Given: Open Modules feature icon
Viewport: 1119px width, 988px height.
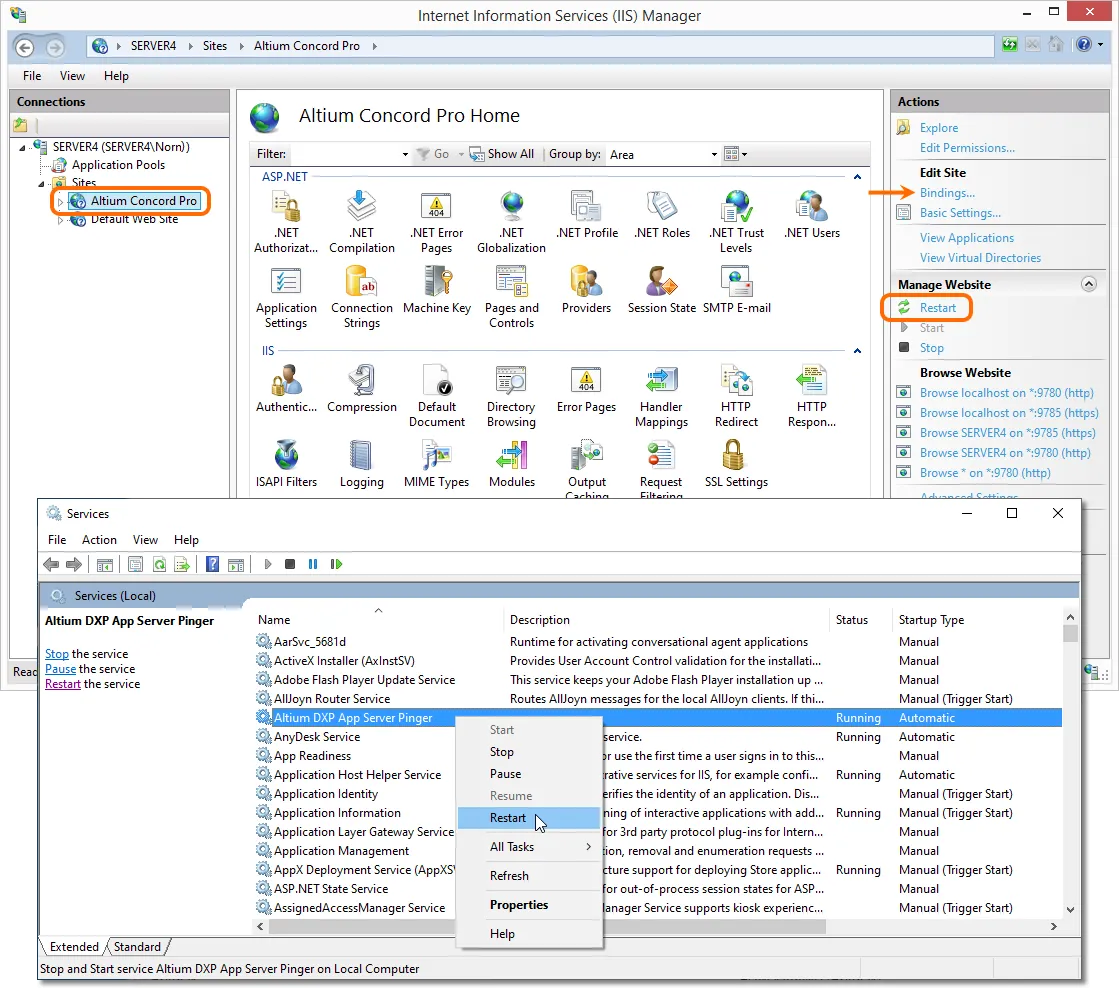Looking at the screenshot, I should 512,463.
